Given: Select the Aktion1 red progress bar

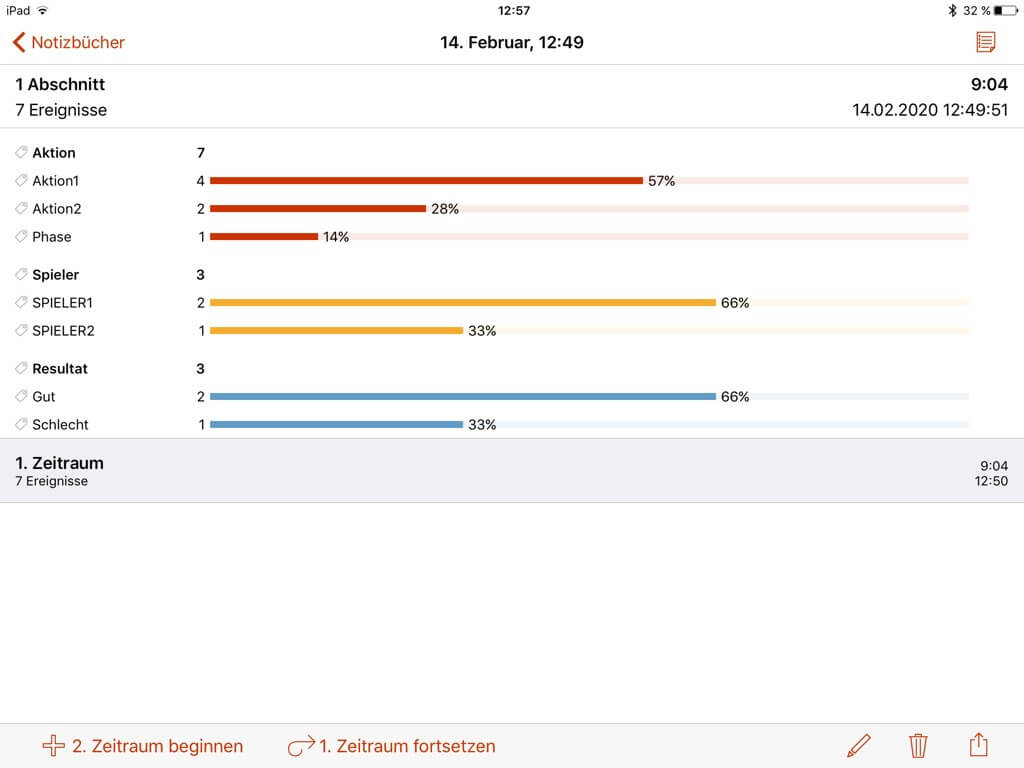Looking at the screenshot, I should click(426, 181).
